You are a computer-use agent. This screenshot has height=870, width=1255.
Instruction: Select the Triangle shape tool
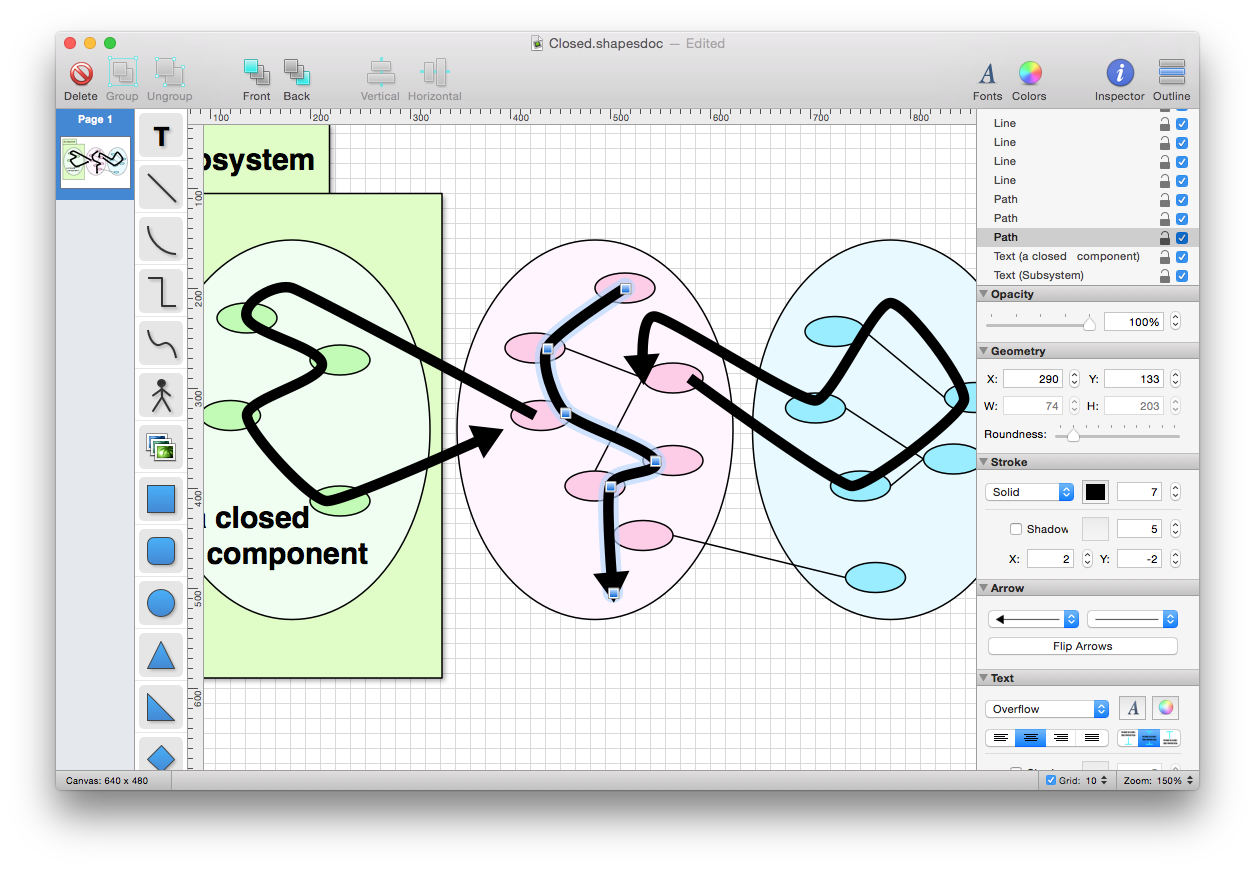tap(161, 655)
